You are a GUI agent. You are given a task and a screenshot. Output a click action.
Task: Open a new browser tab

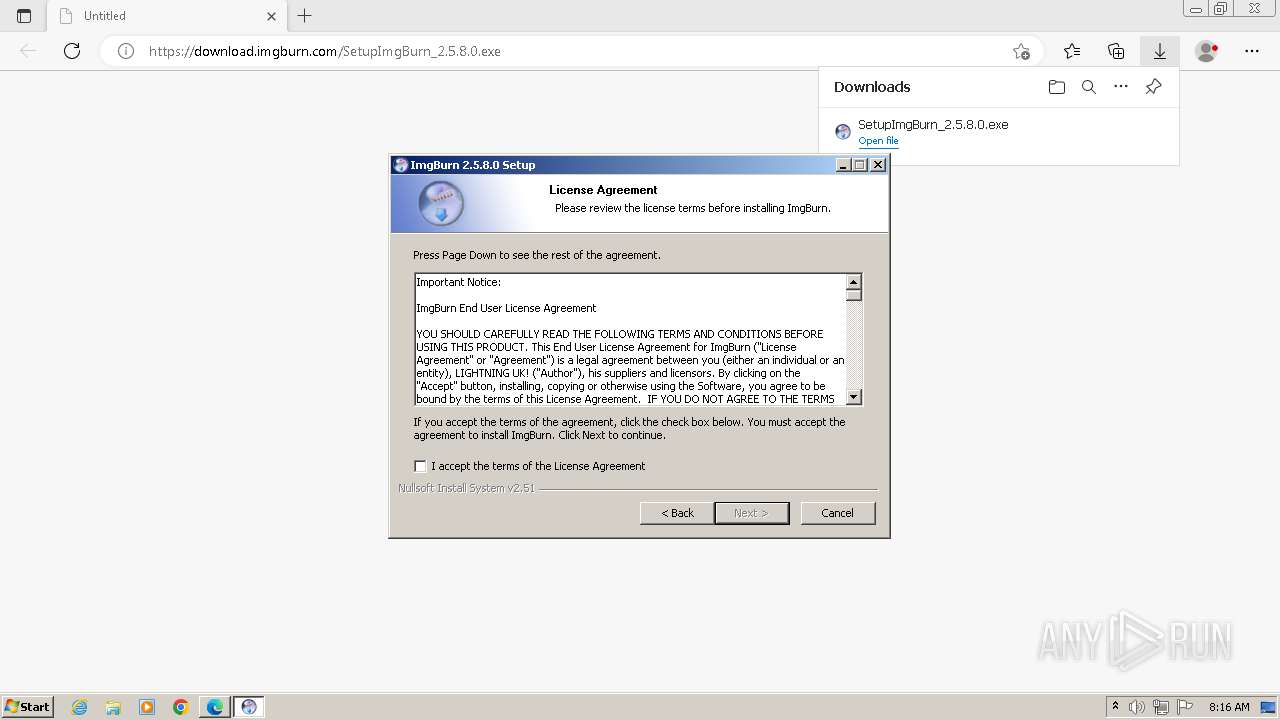click(x=305, y=16)
